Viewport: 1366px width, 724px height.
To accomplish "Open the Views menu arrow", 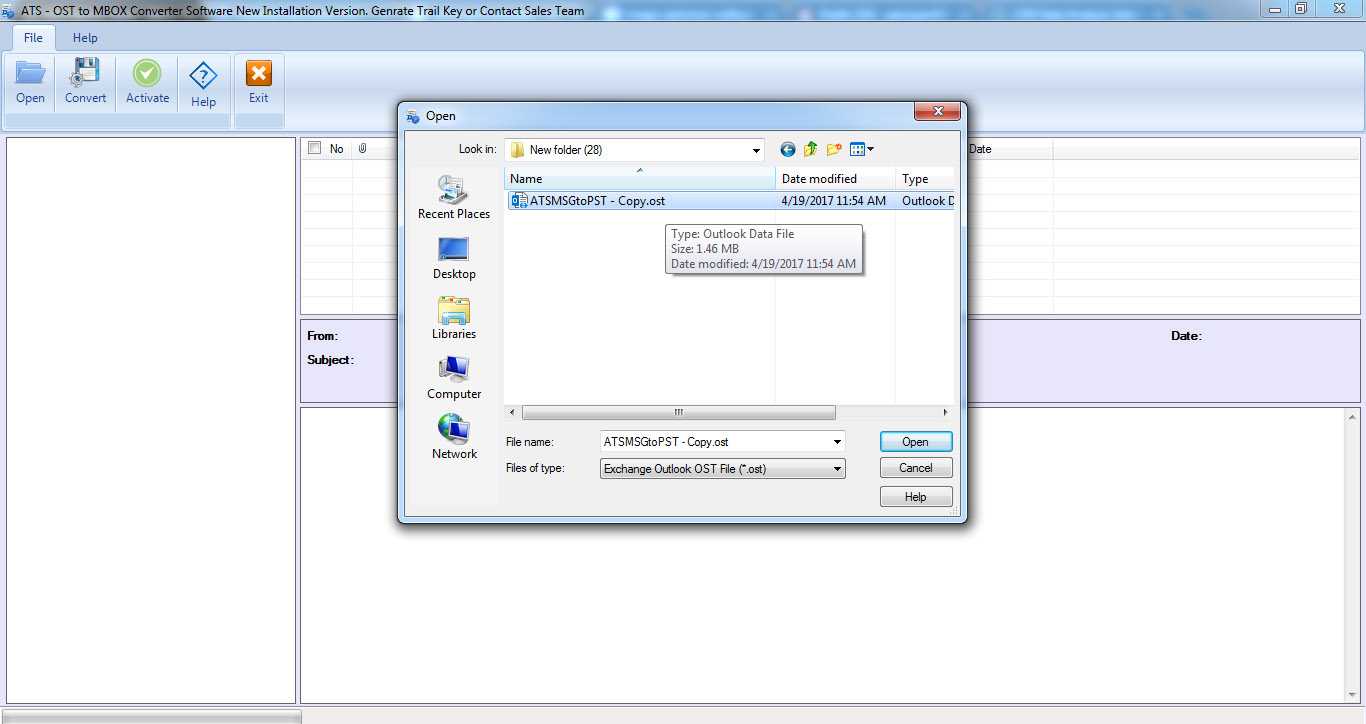I will [x=868, y=149].
